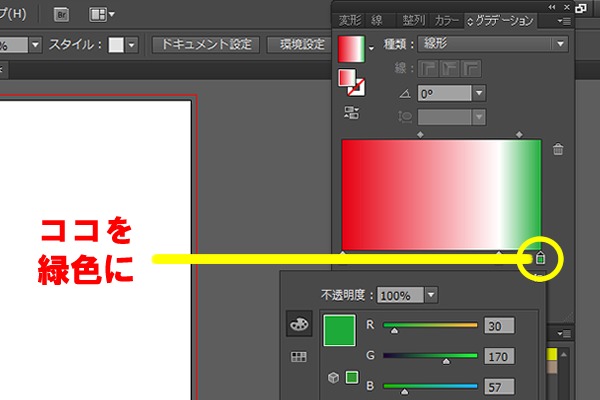
Task: Open the スタイル swatch dropdown
Action: (131, 45)
